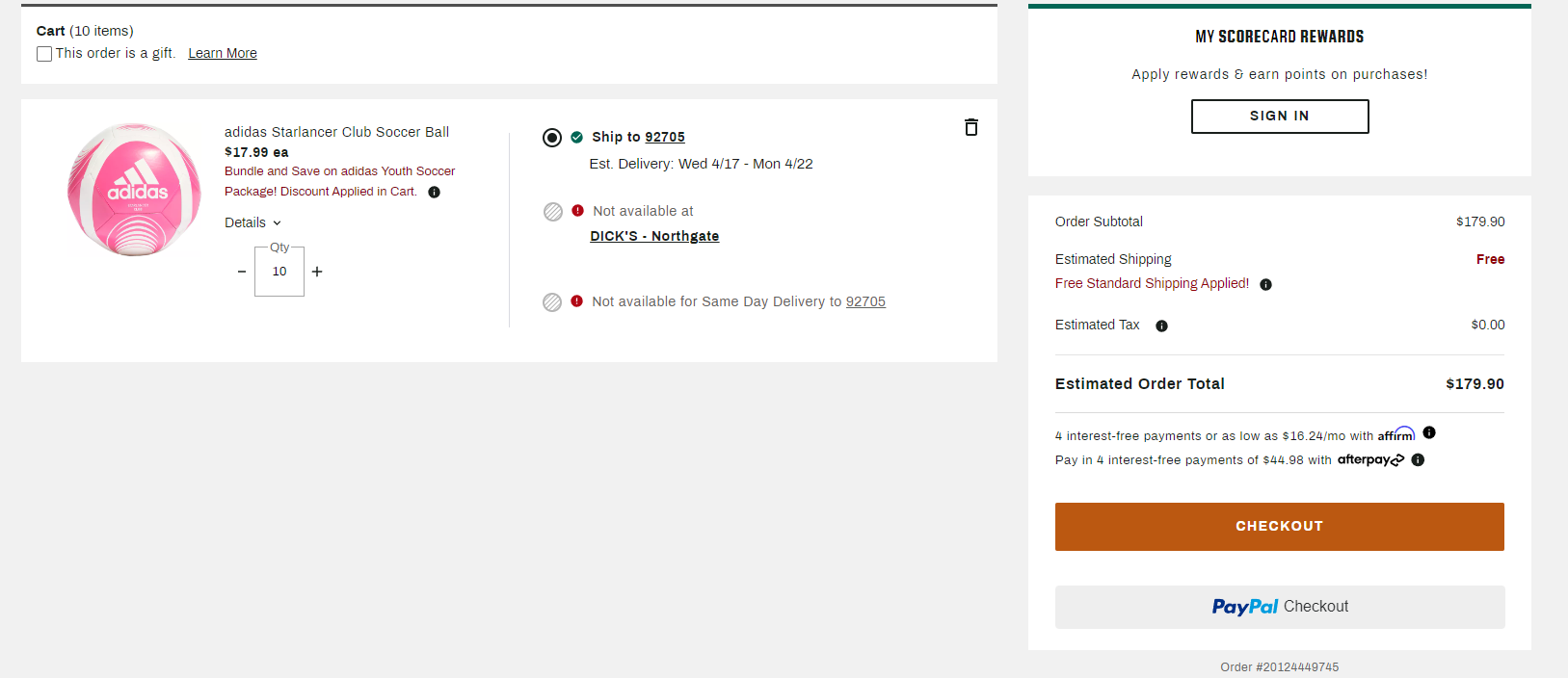
Task: Open the adidas Starlancer Club Soccer Ball title
Action: point(336,132)
